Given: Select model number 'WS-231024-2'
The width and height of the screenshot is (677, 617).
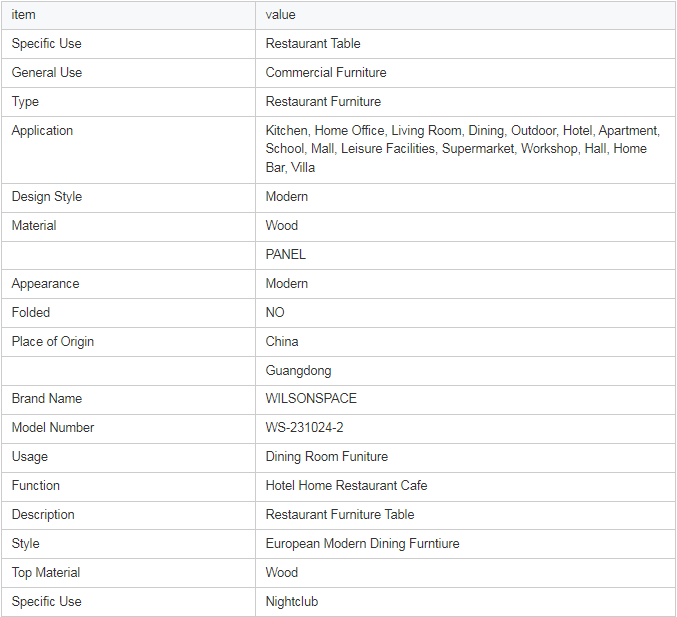Looking at the screenshot, I should tap(304, 427).
